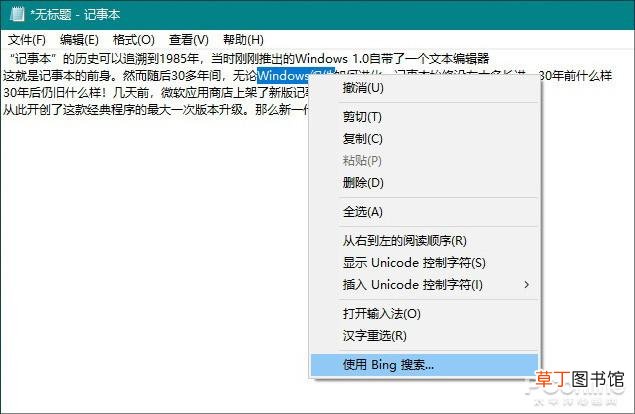Select 从右到左的阅读顺序(R) option
This screenshot has width=635, height=414.
(424, 241)
